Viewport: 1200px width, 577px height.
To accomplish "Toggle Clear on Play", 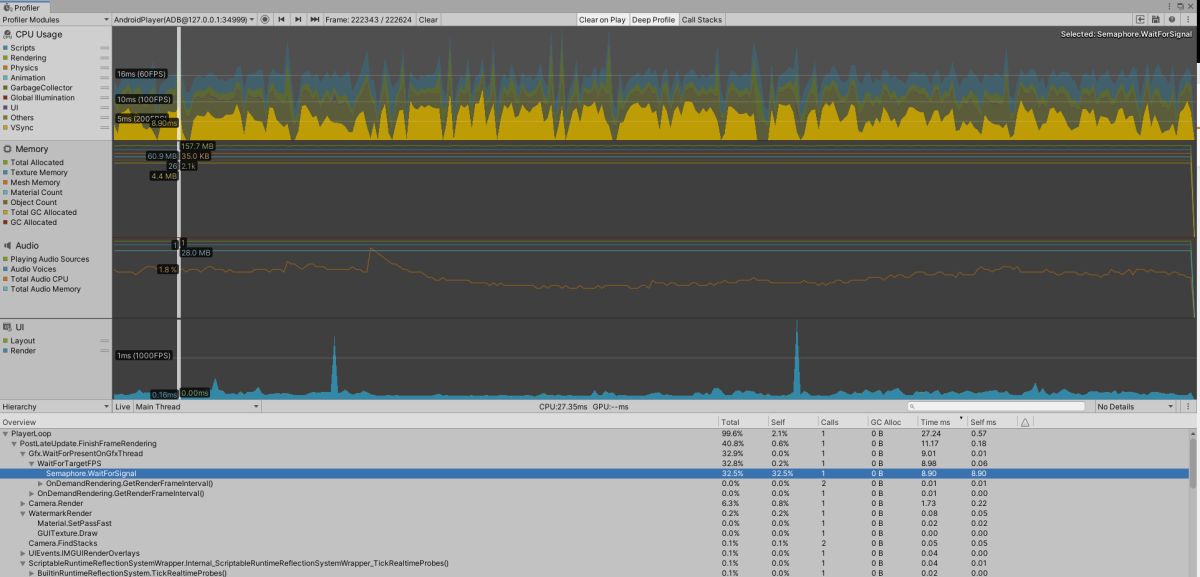I will click(x=602, y=19).
